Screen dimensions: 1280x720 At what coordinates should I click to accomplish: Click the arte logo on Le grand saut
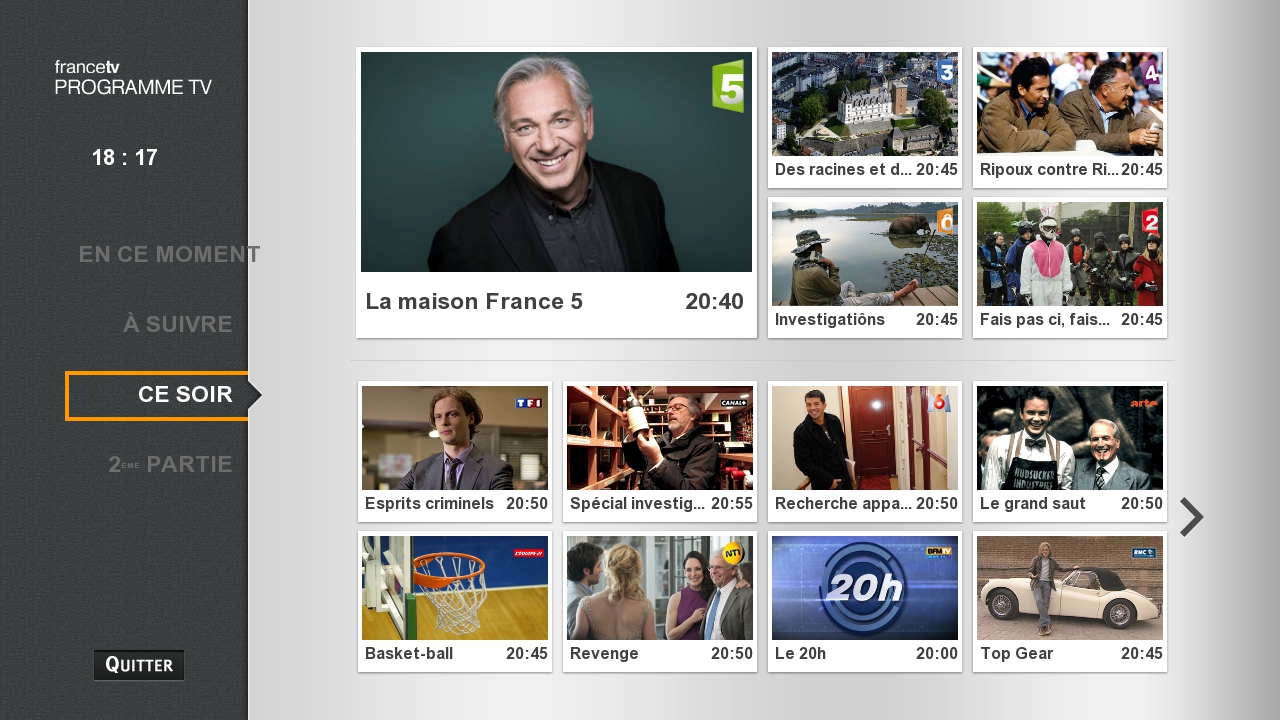tap(1144, 403)
